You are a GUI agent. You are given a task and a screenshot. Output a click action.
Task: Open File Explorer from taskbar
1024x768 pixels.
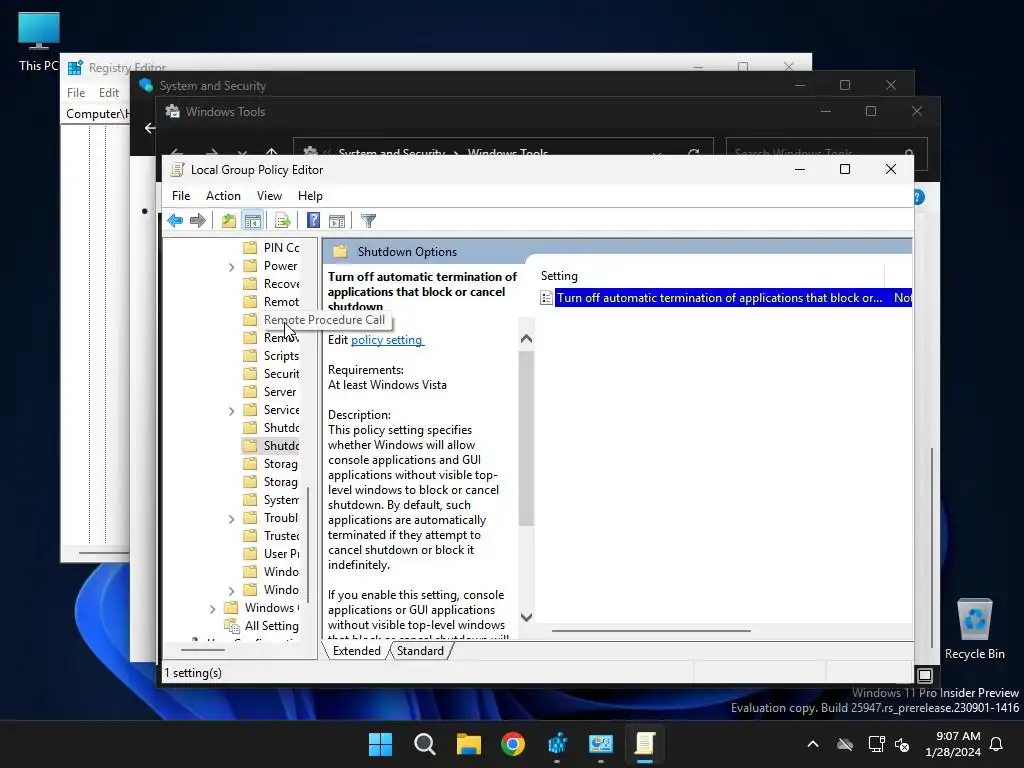pos(469,744)
